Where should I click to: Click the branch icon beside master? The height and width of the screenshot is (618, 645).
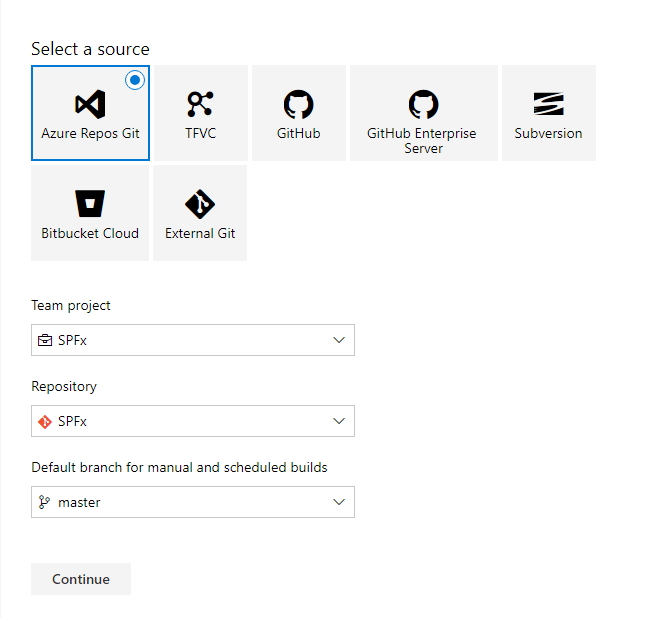pyautogui.click(x=45, y=503)
